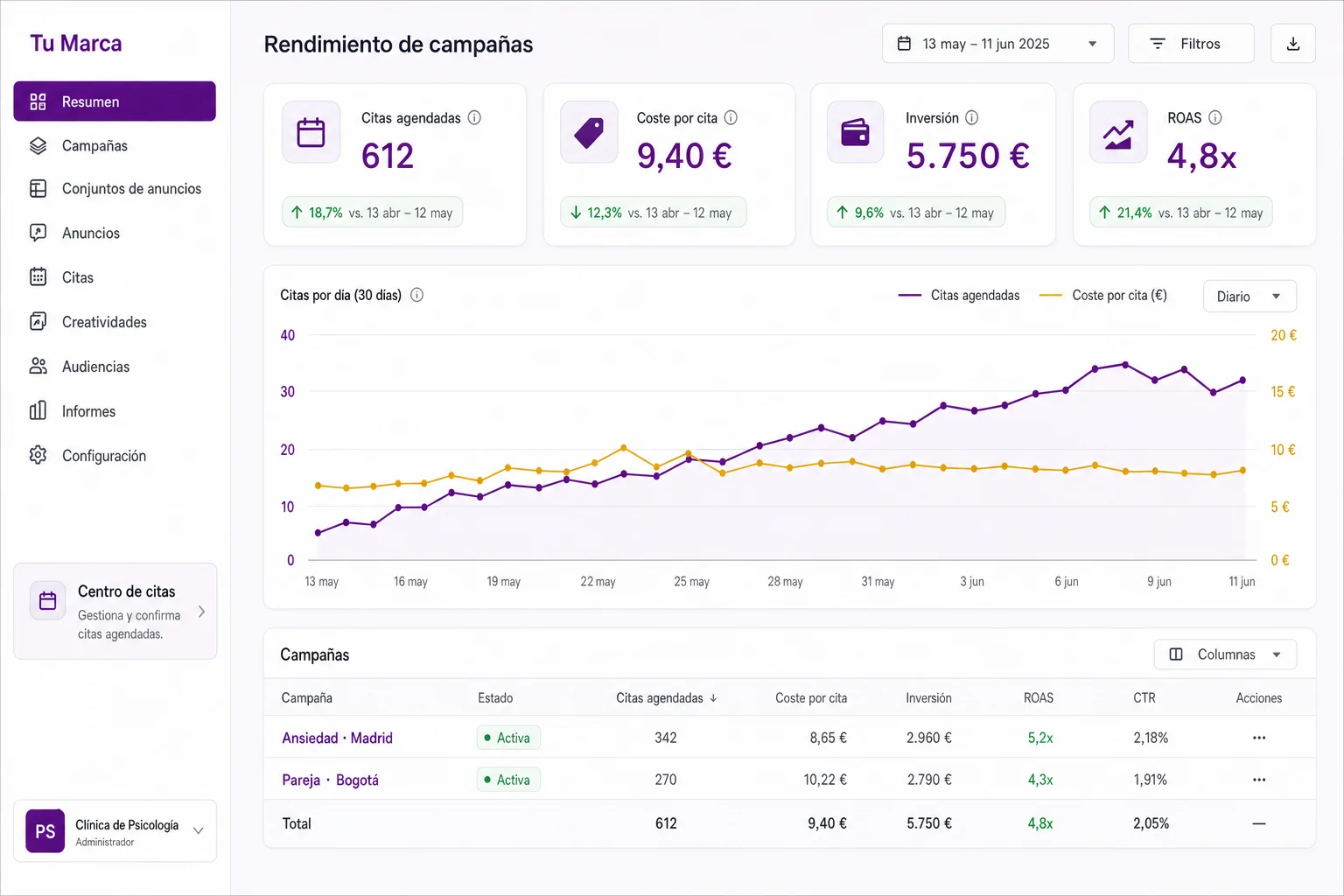Sort by Coste por cita column header
The width and height of the screenshot is (1344, 896).
point(811,698)
